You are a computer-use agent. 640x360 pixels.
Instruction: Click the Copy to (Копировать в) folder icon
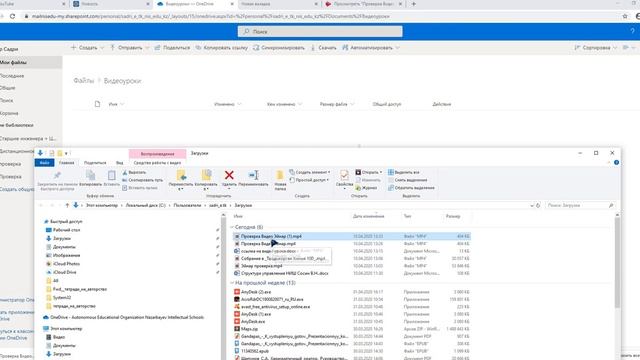[x=206, y=176]
